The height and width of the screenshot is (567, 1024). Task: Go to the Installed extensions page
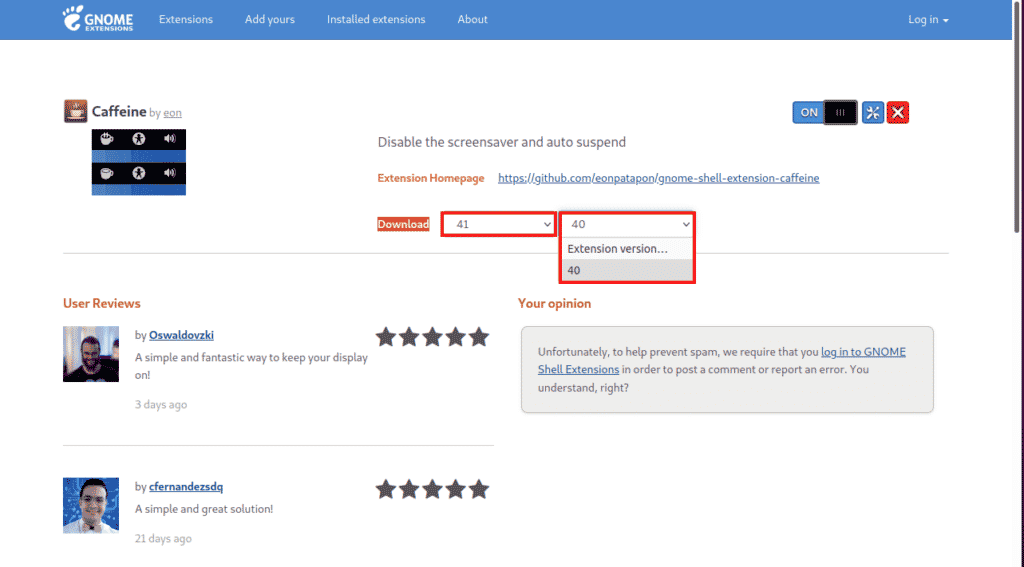(x=375, y=20)
